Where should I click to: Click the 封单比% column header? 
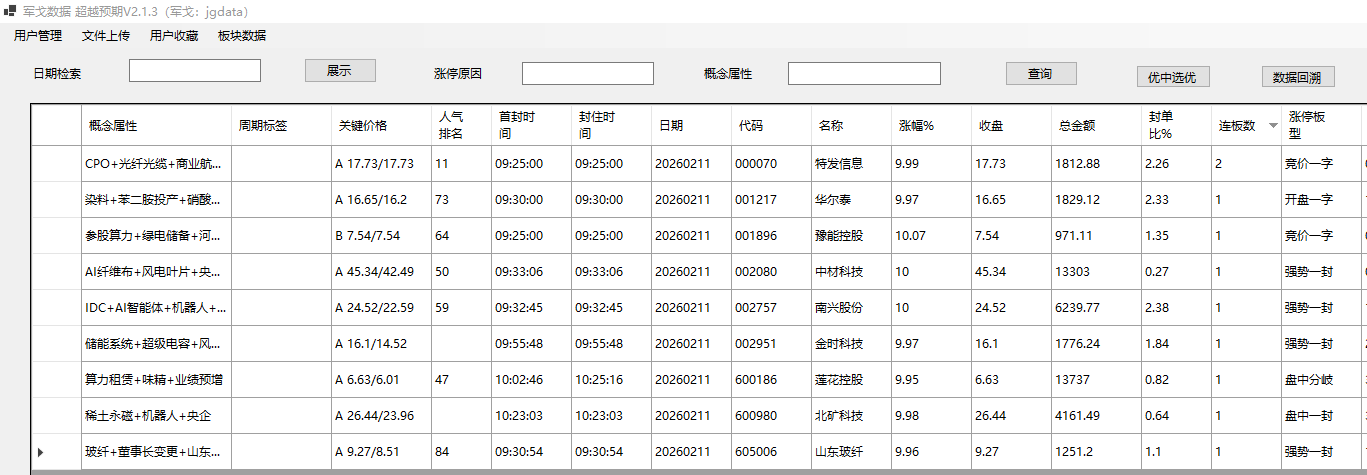tap(1176, 126)
